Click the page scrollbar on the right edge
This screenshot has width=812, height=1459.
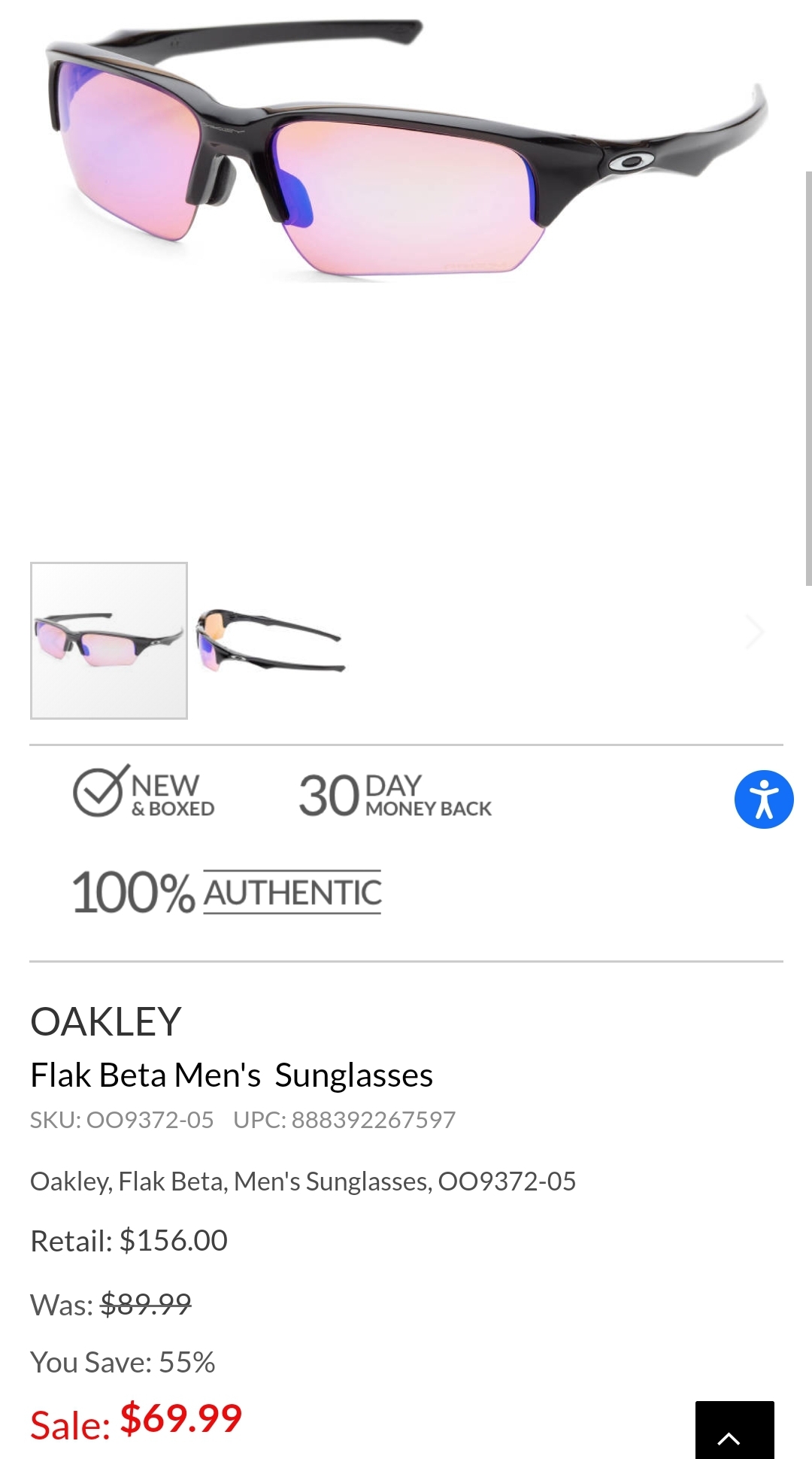(x=808, y=376)
